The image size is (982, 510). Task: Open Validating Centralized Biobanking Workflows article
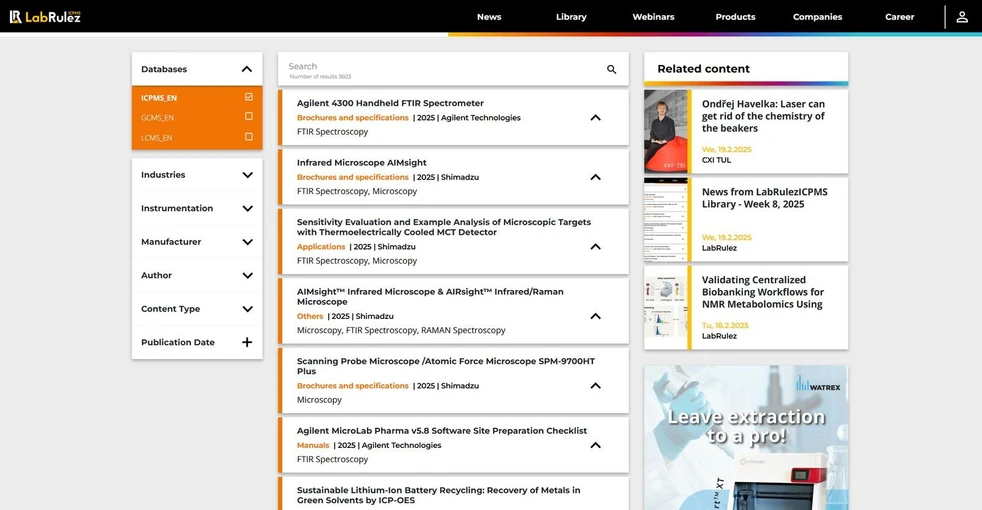click(762, 292)
